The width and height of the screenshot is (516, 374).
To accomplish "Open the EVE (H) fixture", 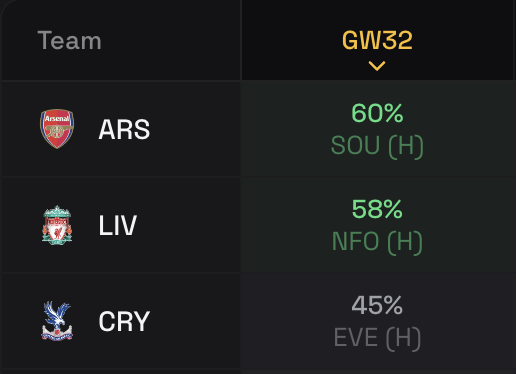I will tap(377, 338).
